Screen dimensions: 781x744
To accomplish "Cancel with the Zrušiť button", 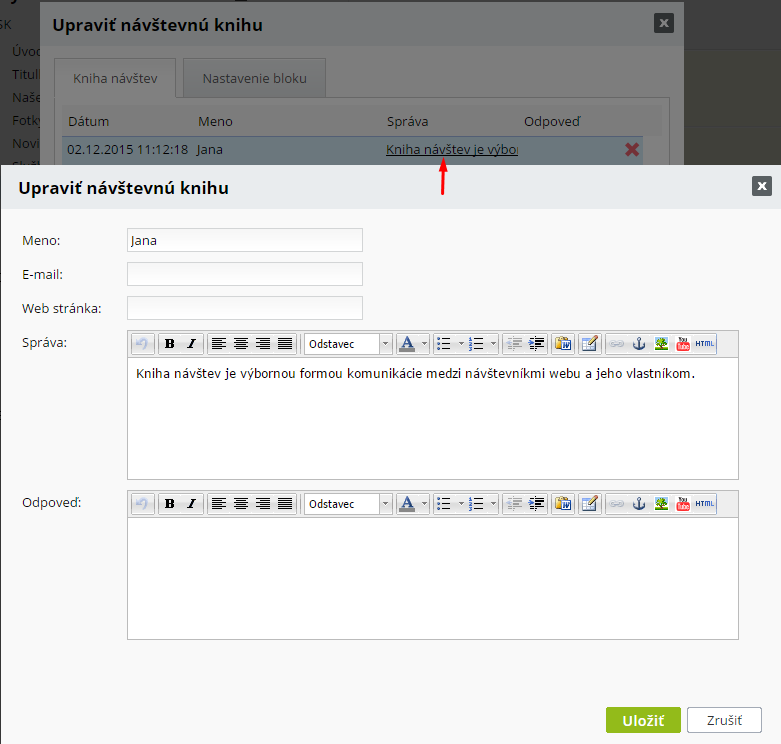I will (724, 720).
